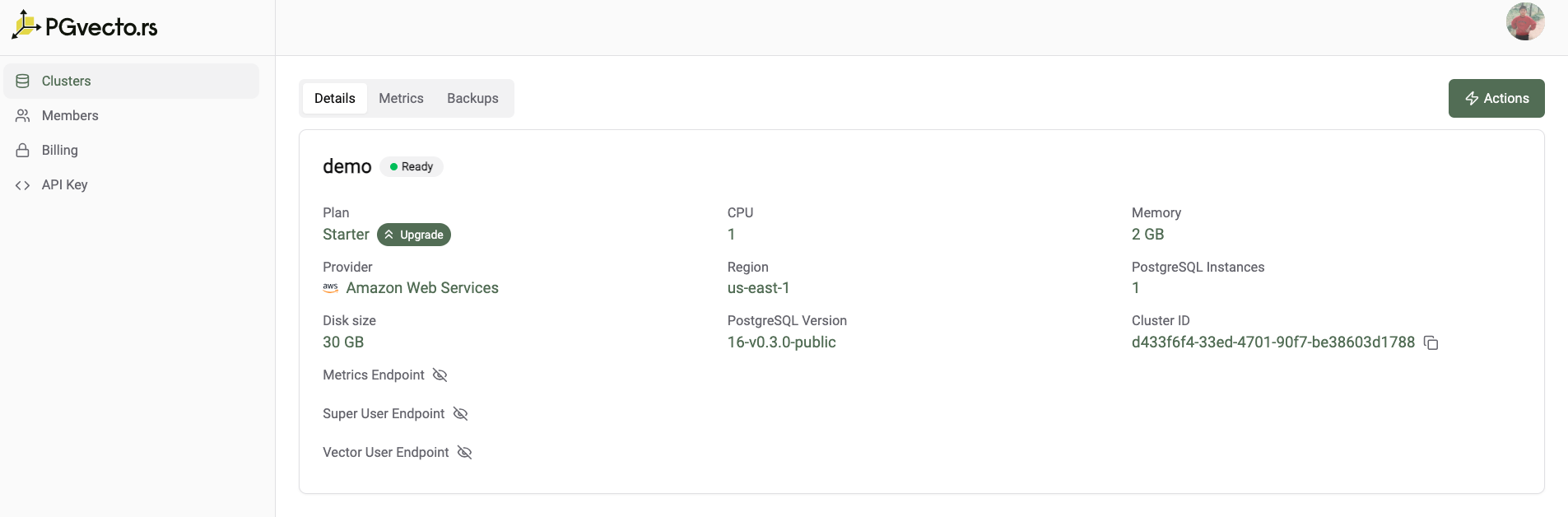This screenshot has height=517, width=1568.
Task: Click the Ready status badge
Action: click(412, 166)
